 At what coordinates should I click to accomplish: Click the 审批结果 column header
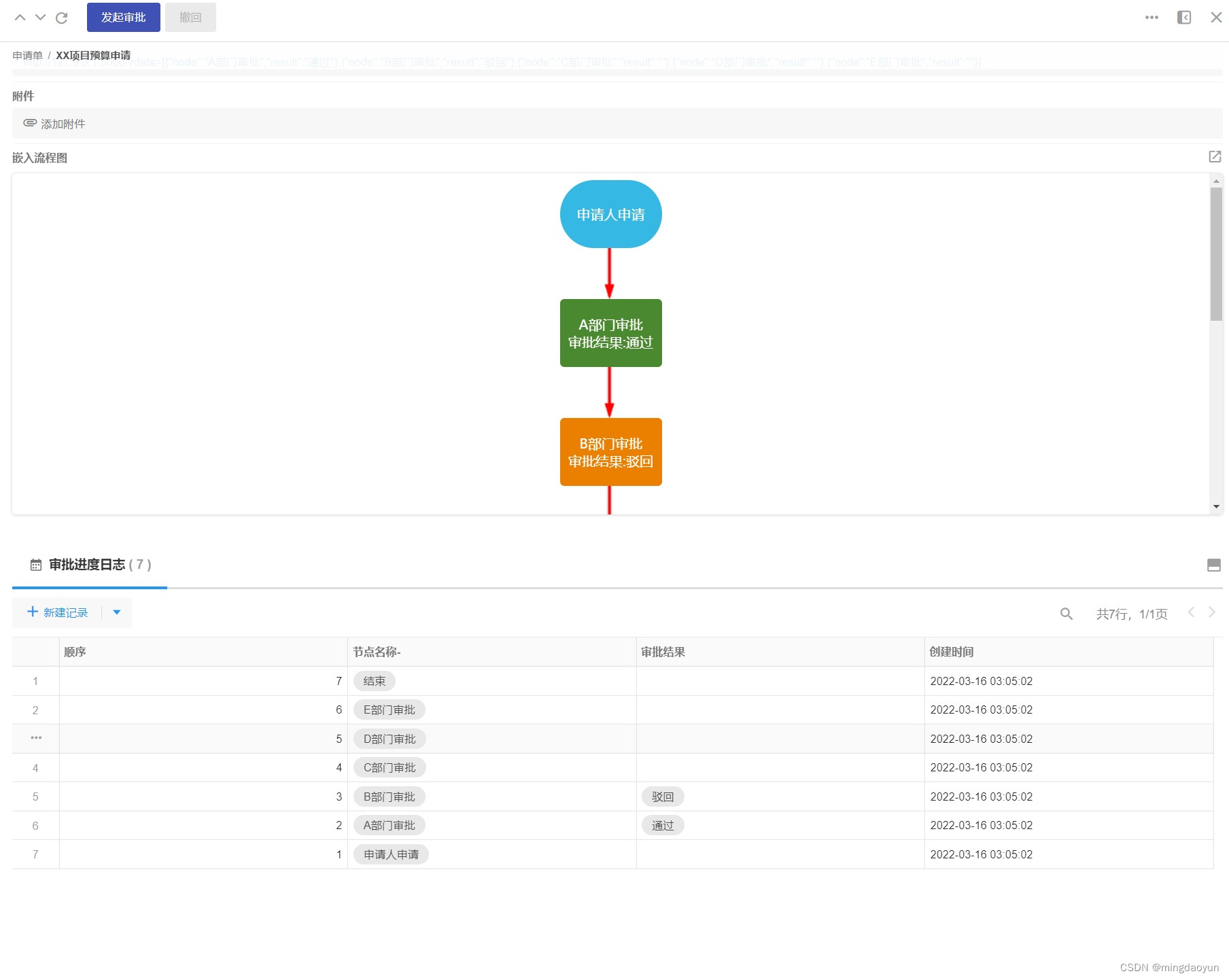point(780,652)
